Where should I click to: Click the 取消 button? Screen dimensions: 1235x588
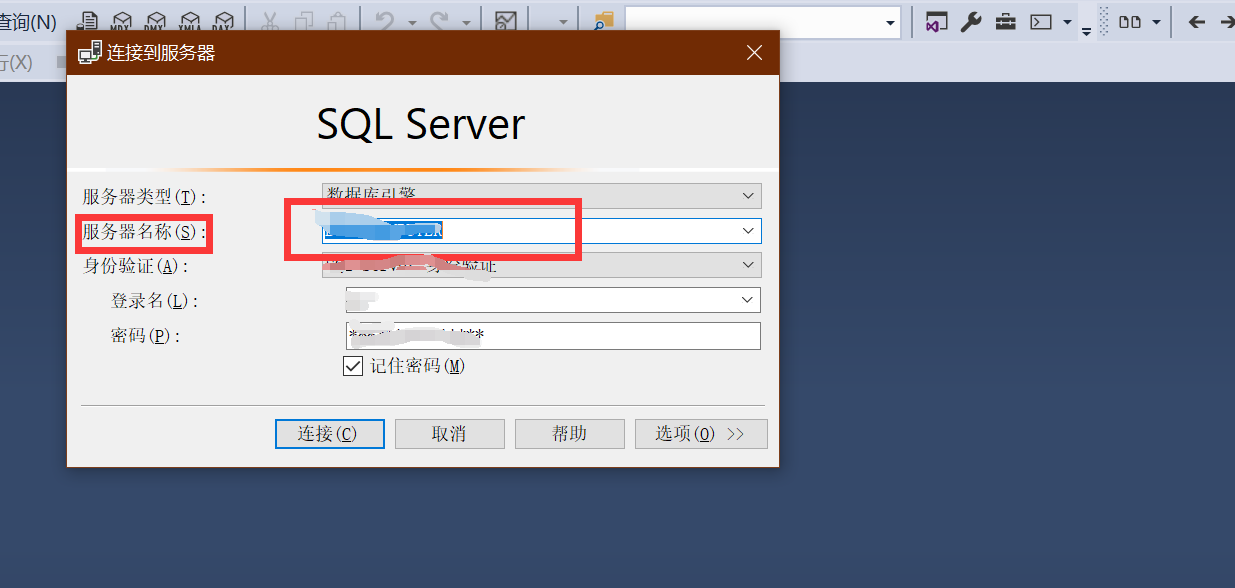[449, 434]
